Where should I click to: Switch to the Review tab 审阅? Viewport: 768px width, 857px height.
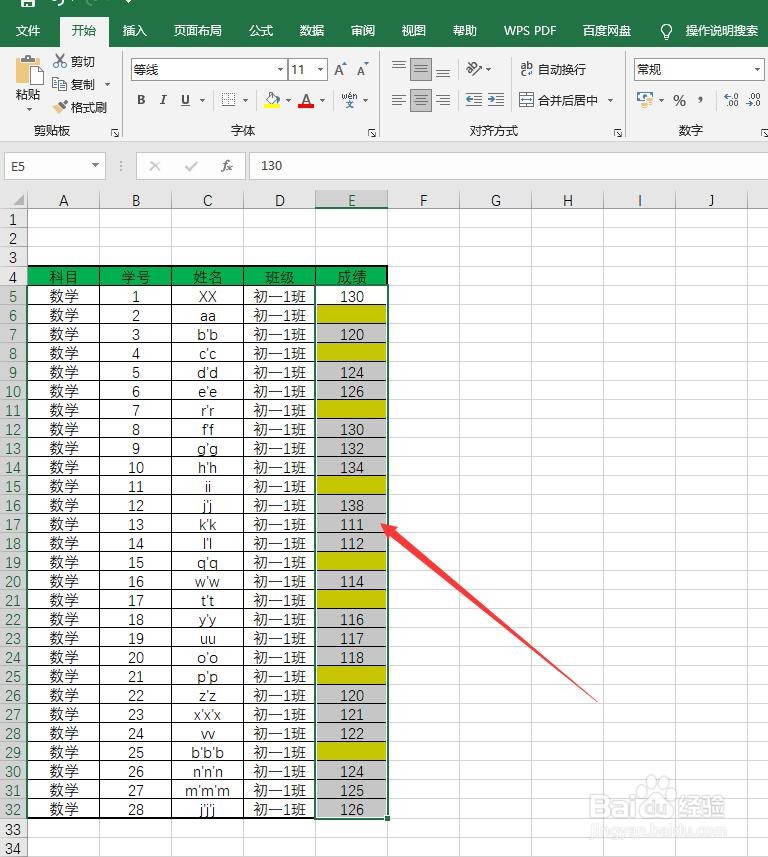click(363, 31)
